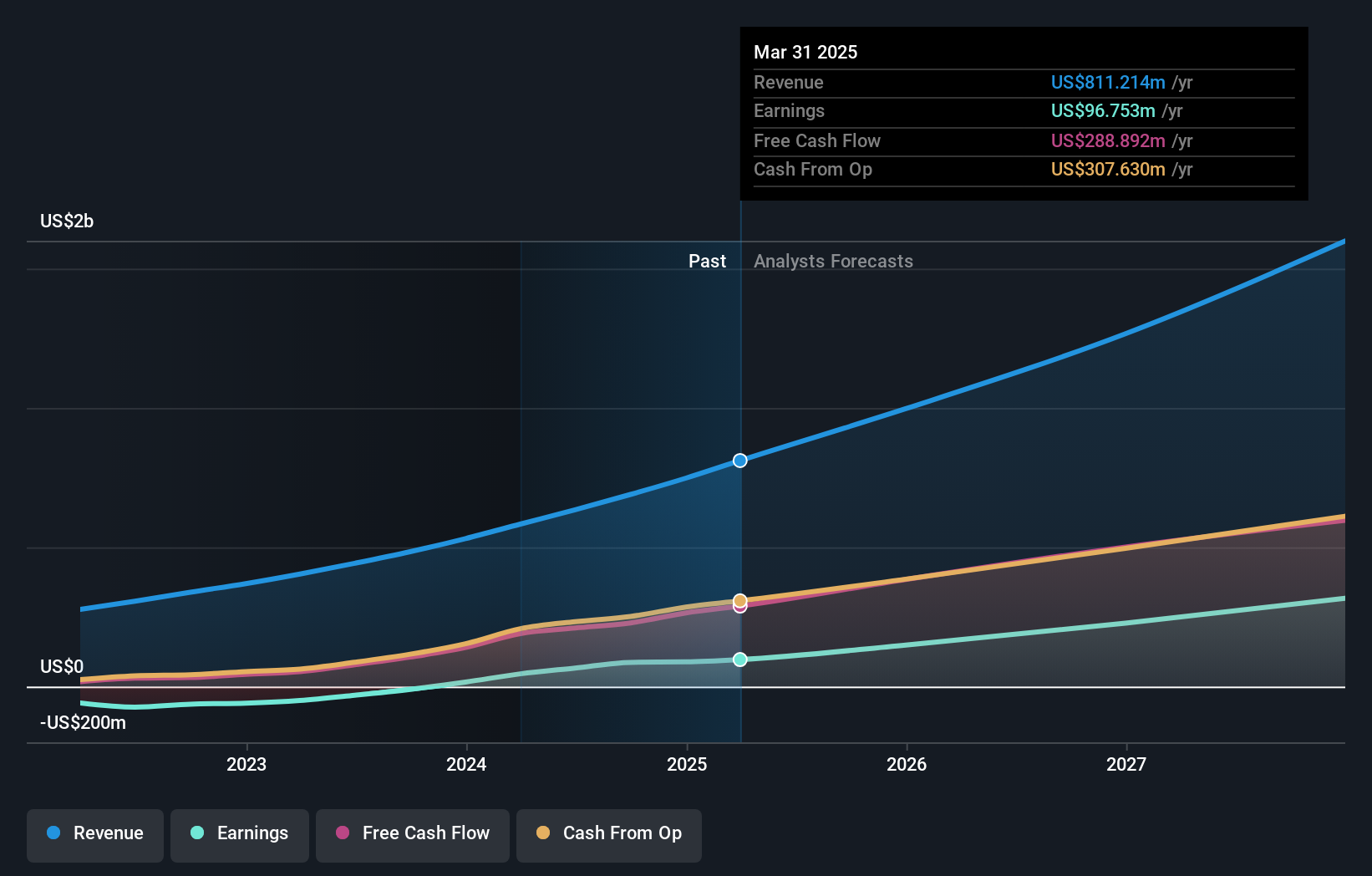Click the Revenue row label in tooltip

click(x=788, y=82)
